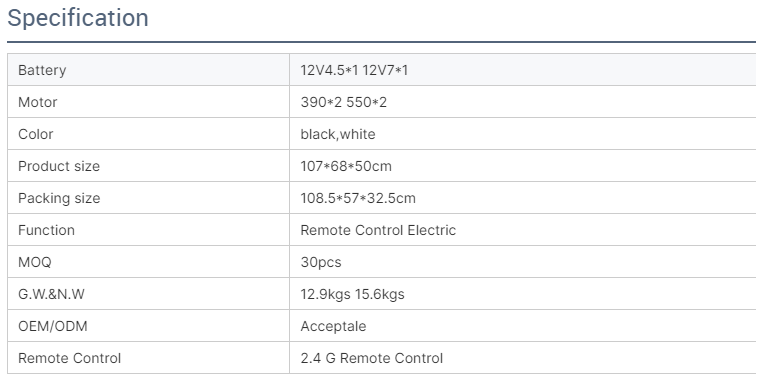Image resolution: width=769 pixels, height=382 pixels.
Task: Click the black,white color value
Action: [x=338, y=134]
